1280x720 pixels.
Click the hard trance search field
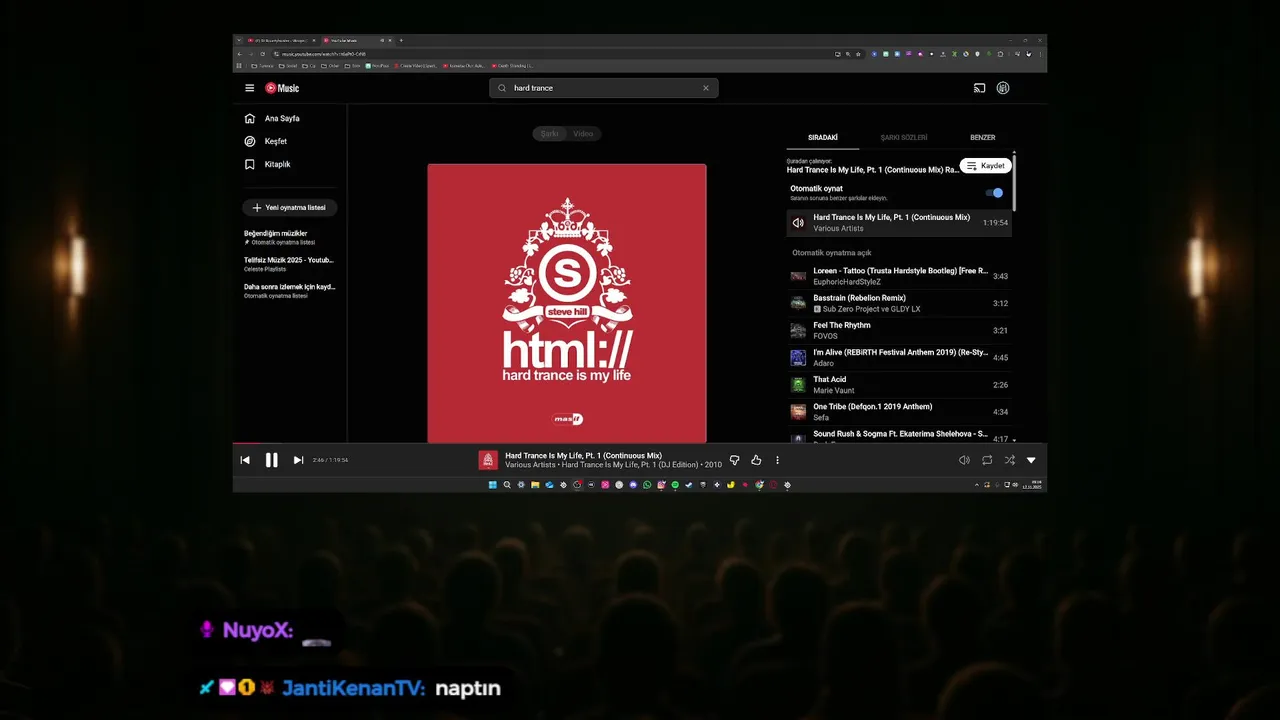click(603, 88)
